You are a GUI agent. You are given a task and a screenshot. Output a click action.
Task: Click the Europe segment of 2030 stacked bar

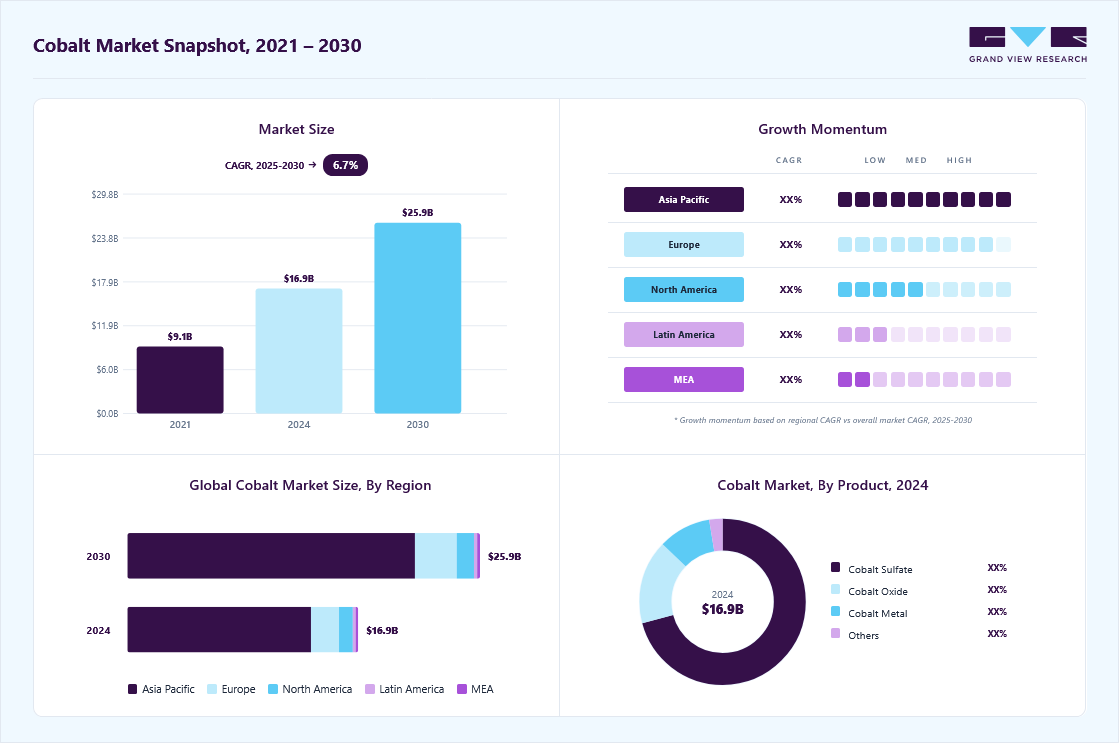click(436, 556)
